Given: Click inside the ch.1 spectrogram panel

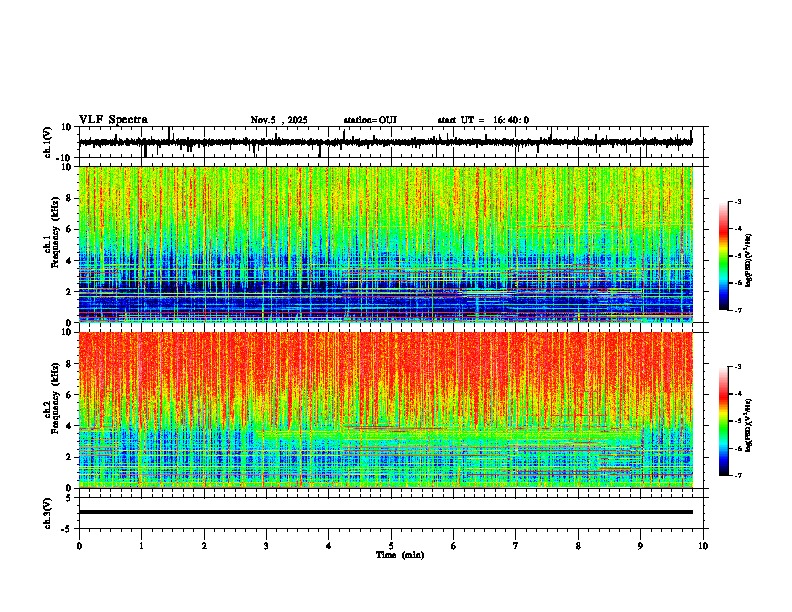Looking at the screenshot, I should pyautogui.click(x=385, y=244).
